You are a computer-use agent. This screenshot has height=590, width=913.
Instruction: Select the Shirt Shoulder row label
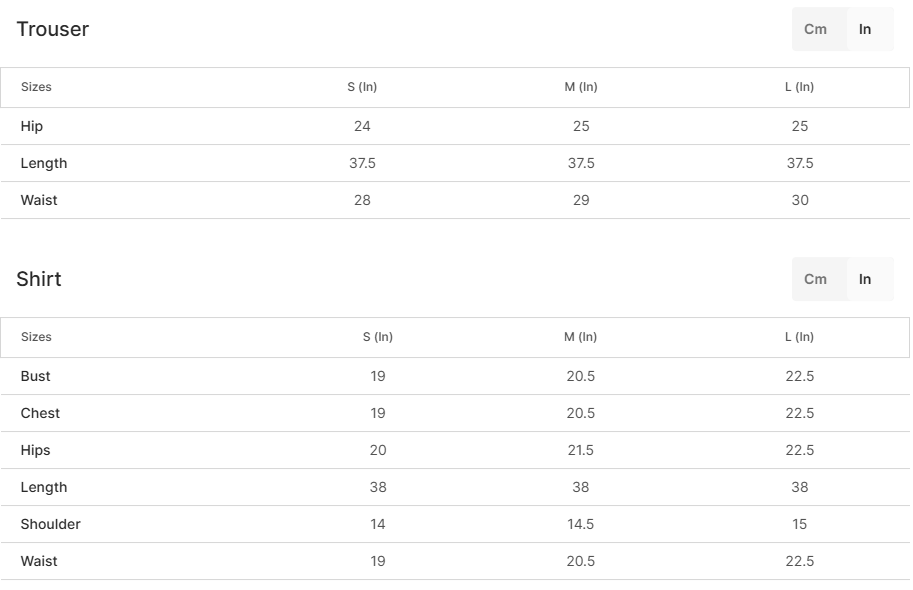(x=51, y=524)
